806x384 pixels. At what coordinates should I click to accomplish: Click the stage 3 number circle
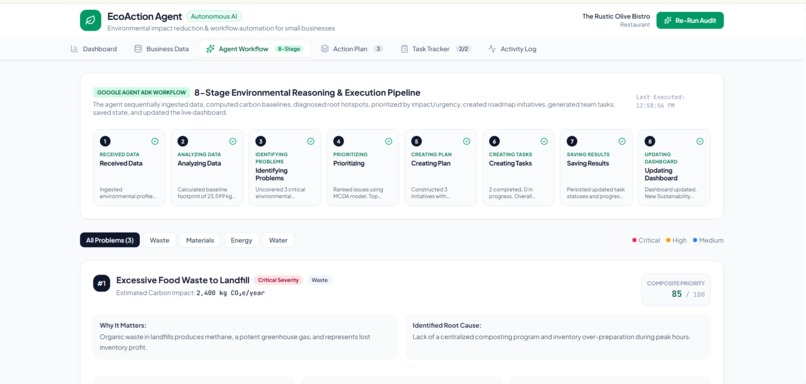[x=261, y=141]
